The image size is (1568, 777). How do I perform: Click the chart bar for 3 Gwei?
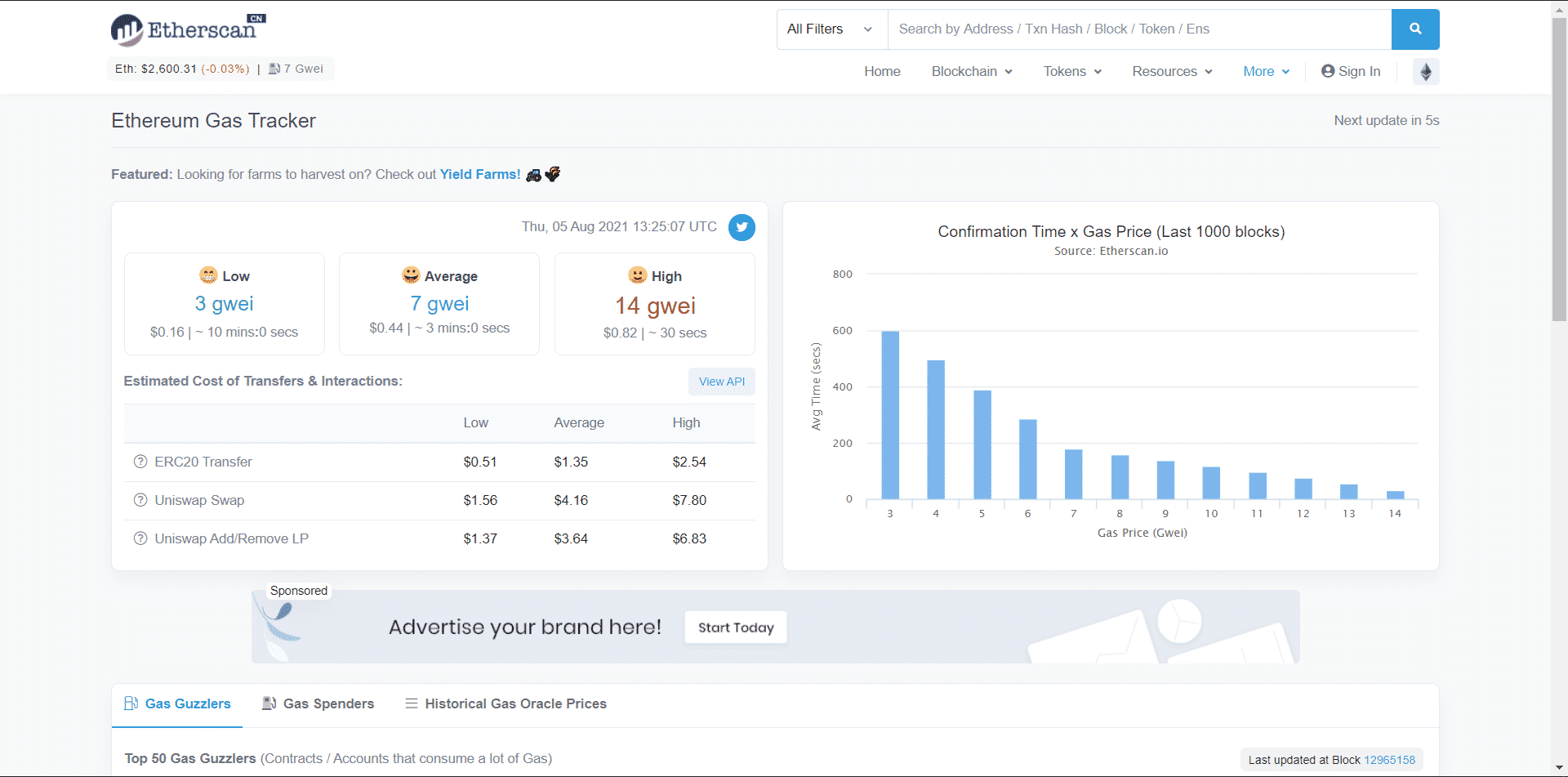tap(890, 415)
